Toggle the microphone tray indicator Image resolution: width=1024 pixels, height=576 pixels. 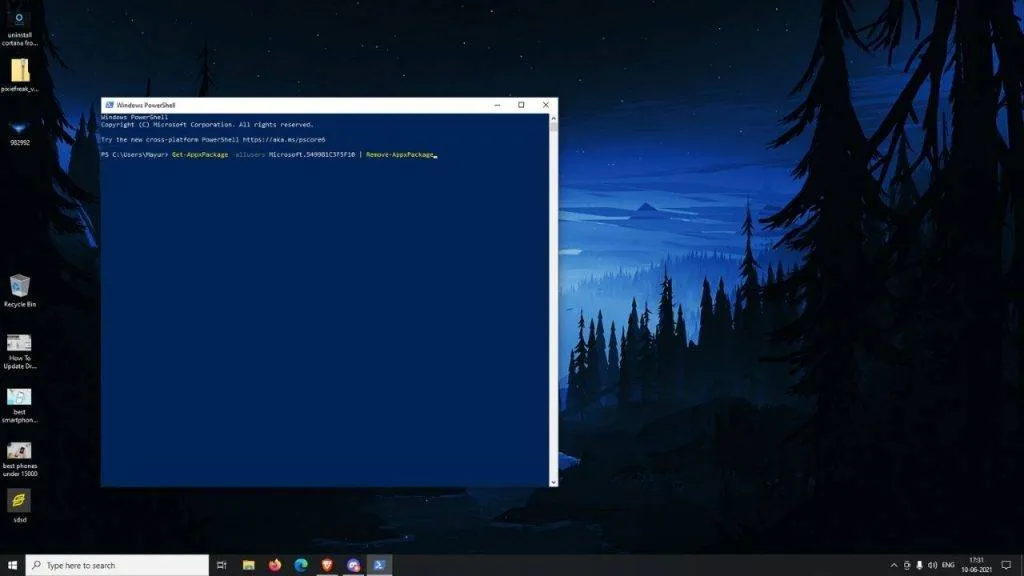coord(919,565)
